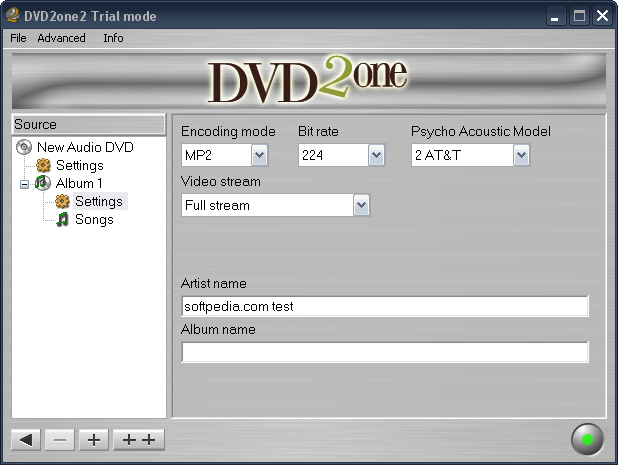Image resolution: width=618 pixels, height=465 pixels.
Task: Open Bit rate dropdown arrow
Action: [x=376, y=155]
